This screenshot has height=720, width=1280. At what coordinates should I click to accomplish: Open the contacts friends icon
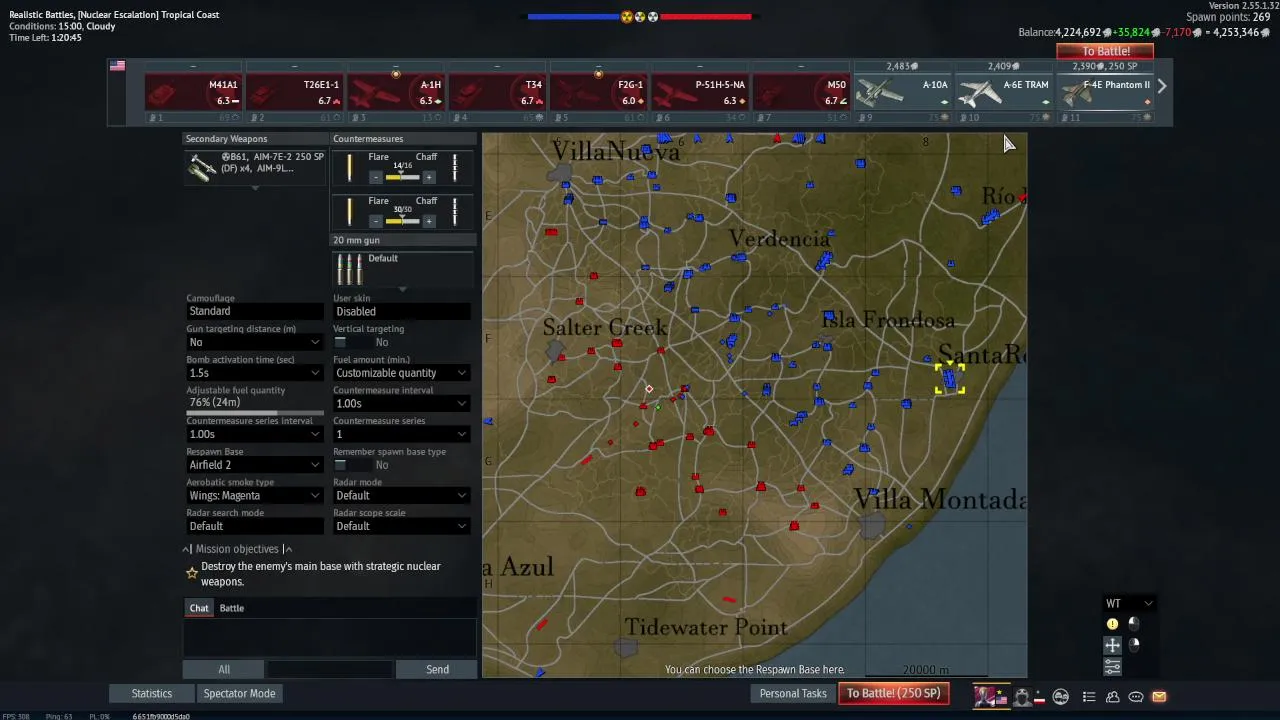(x=1113, y=697)
